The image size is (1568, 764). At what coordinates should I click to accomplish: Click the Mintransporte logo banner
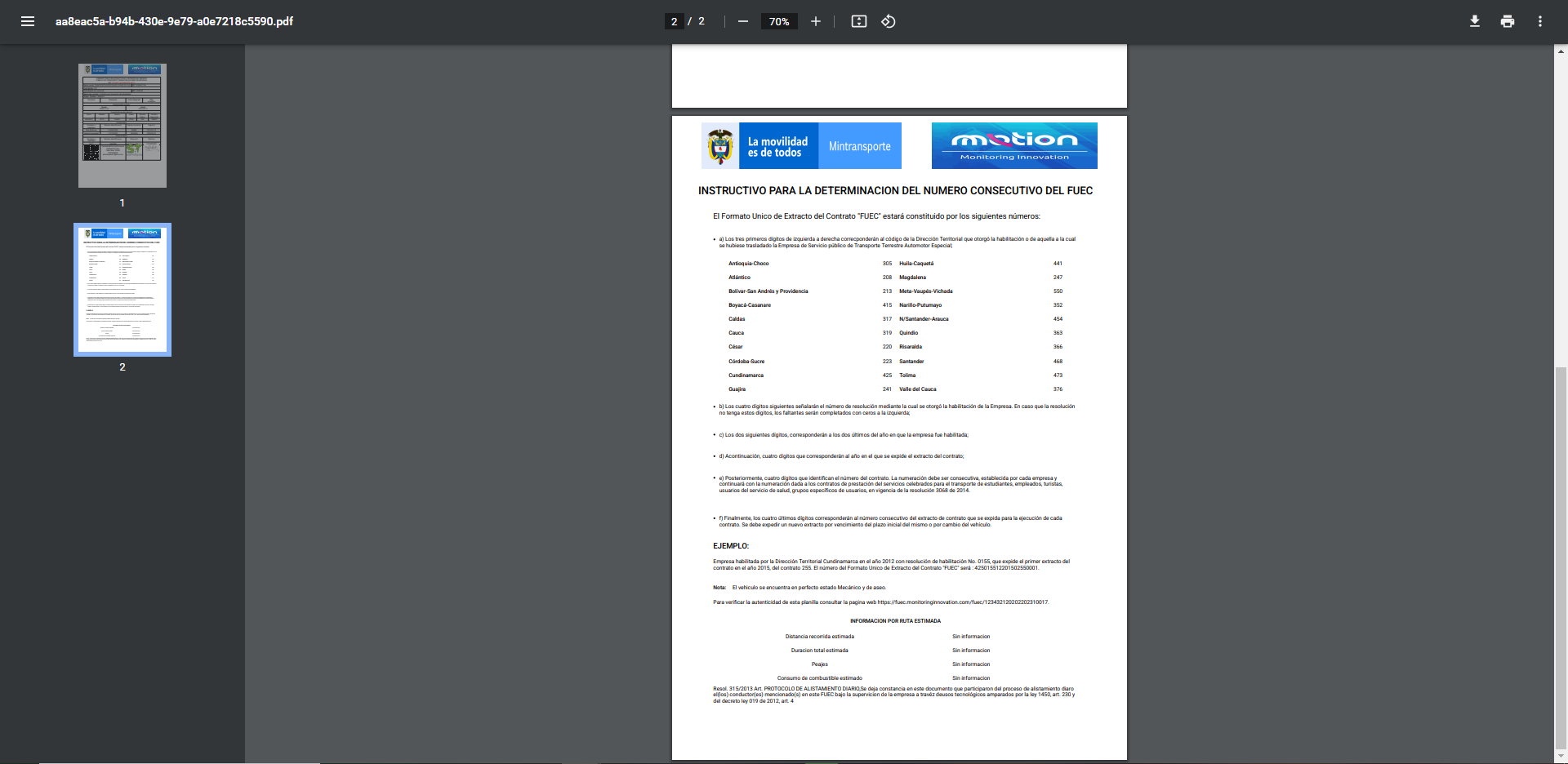click(x=859, y=146)
